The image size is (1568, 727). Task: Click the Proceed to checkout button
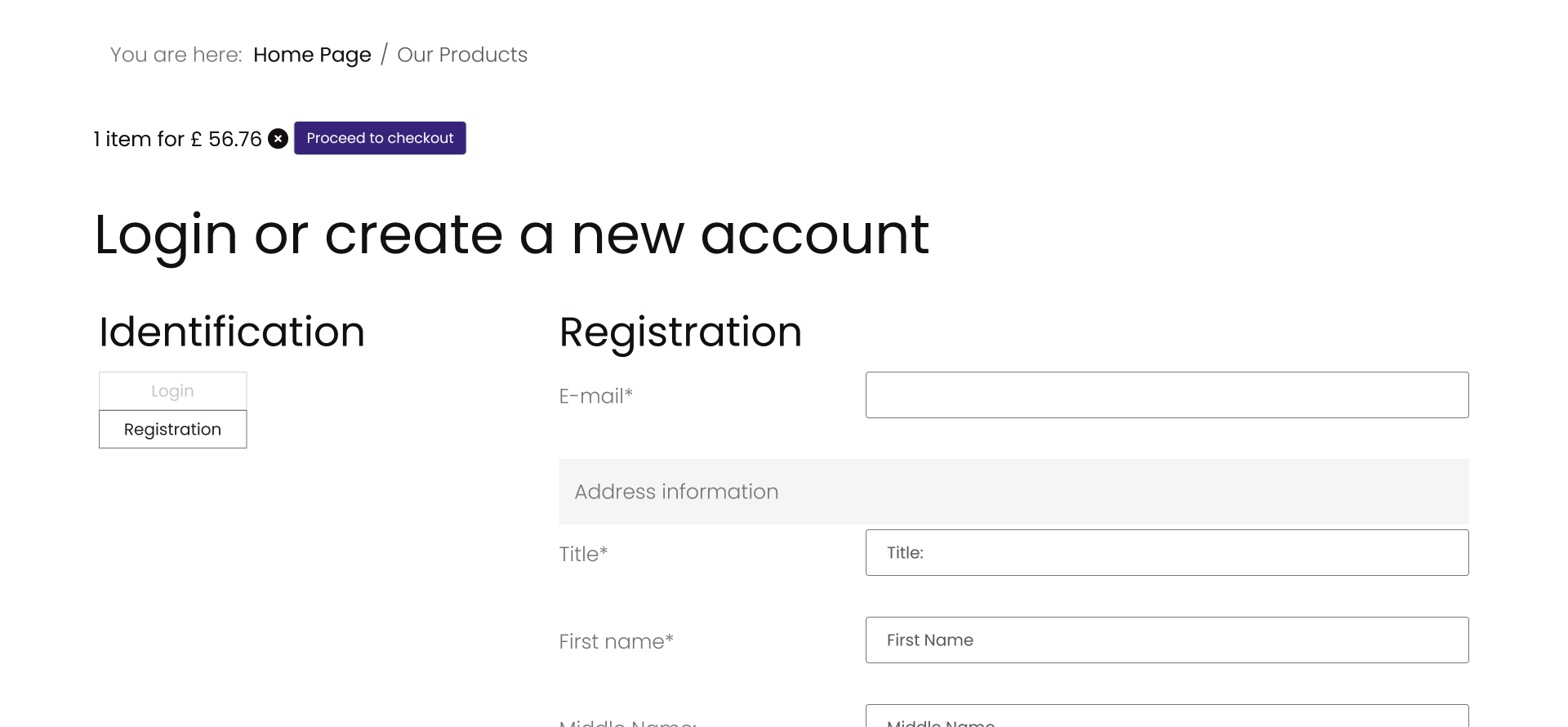click(380, 138)
